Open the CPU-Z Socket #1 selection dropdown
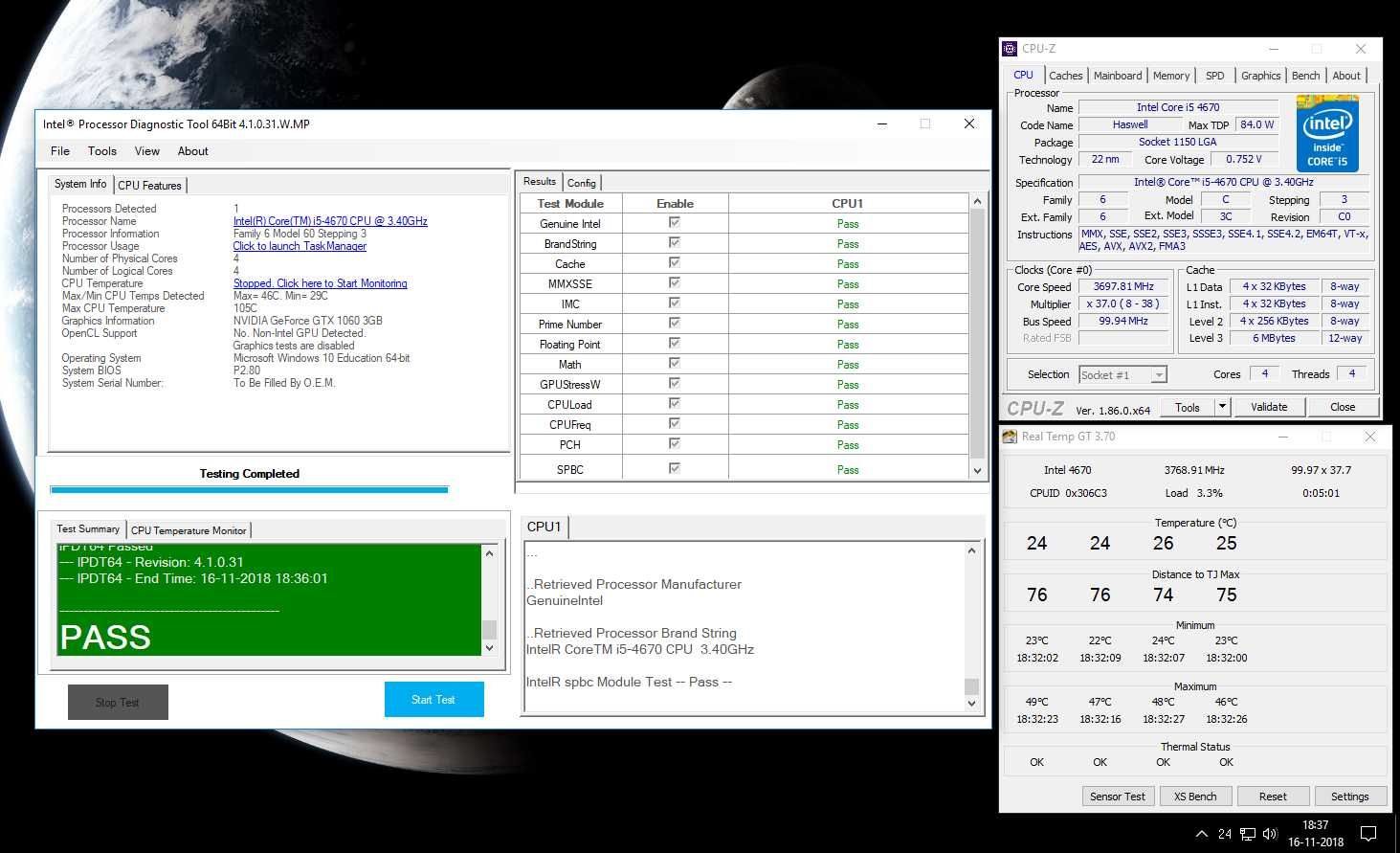Screen dimensions: 1400x853 pyautogui.click(x=1122, y=375)
